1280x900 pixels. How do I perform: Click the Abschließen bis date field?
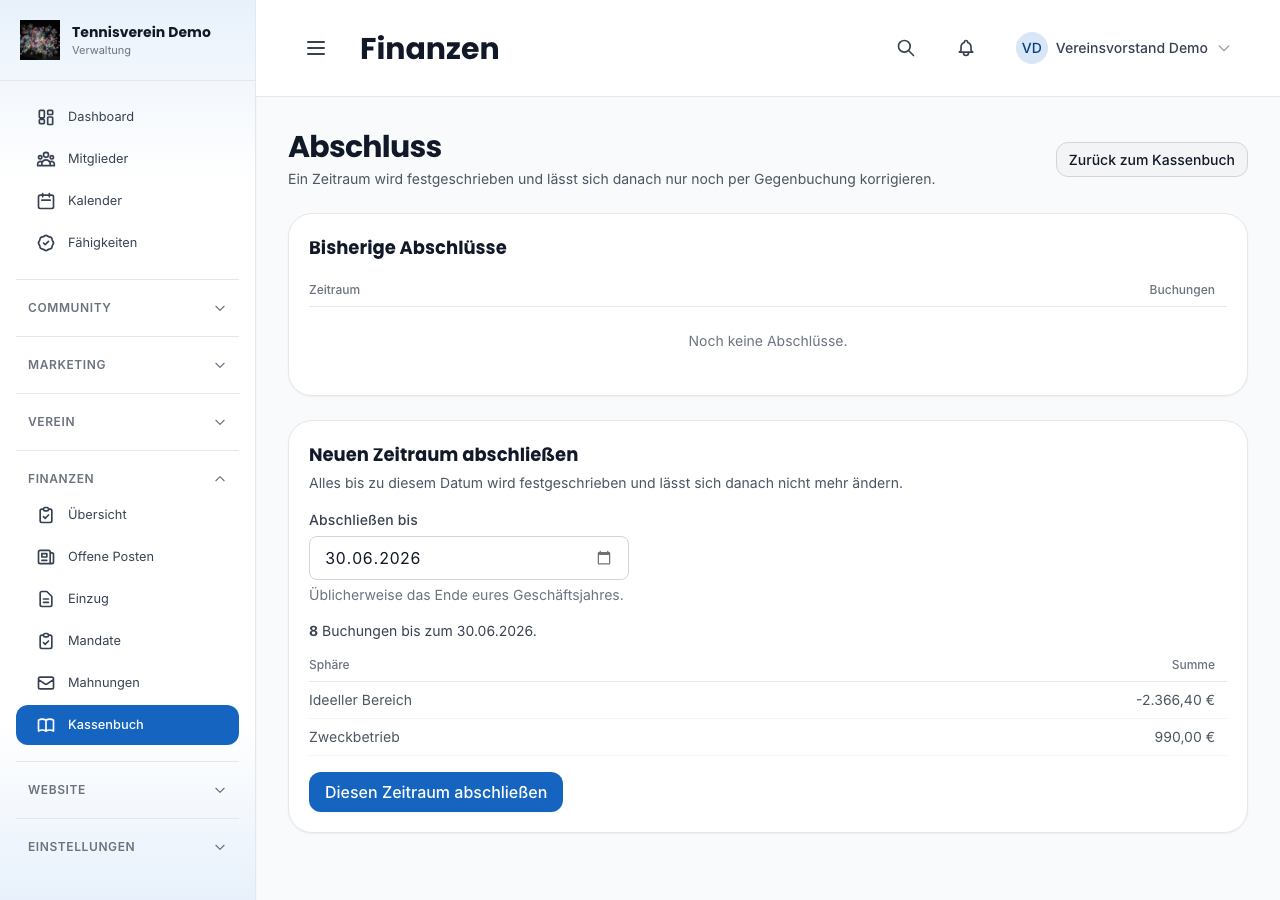pyautogui.click(x=469, y=558)
